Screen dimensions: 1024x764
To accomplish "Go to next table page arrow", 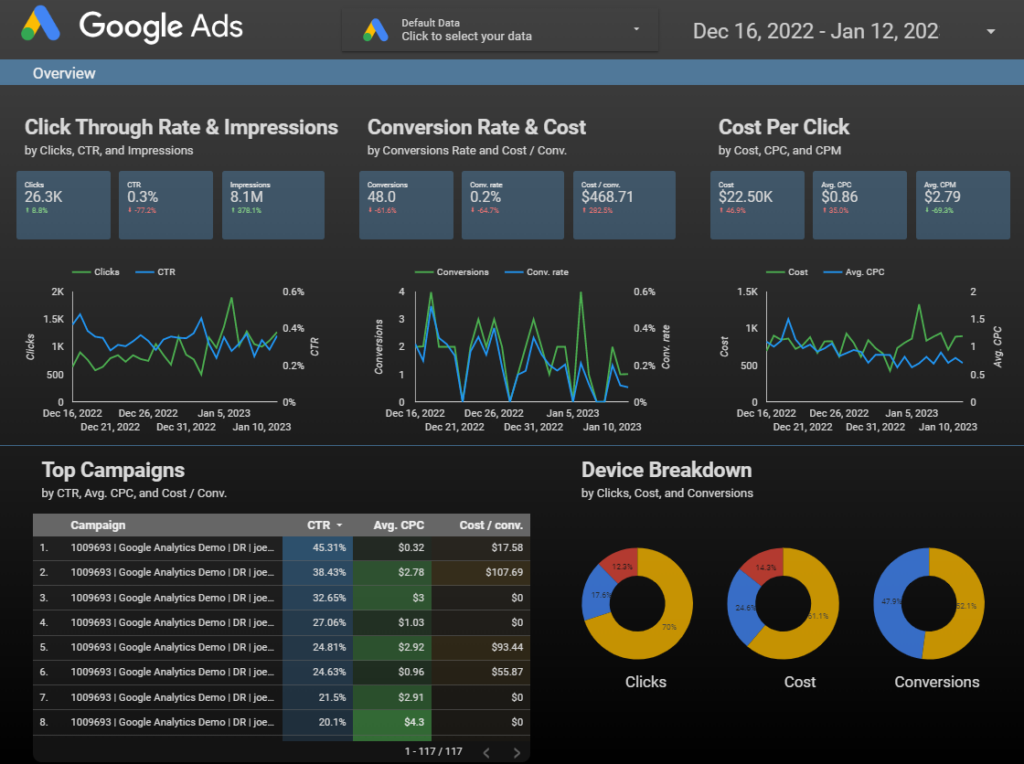I will point(517,752).
